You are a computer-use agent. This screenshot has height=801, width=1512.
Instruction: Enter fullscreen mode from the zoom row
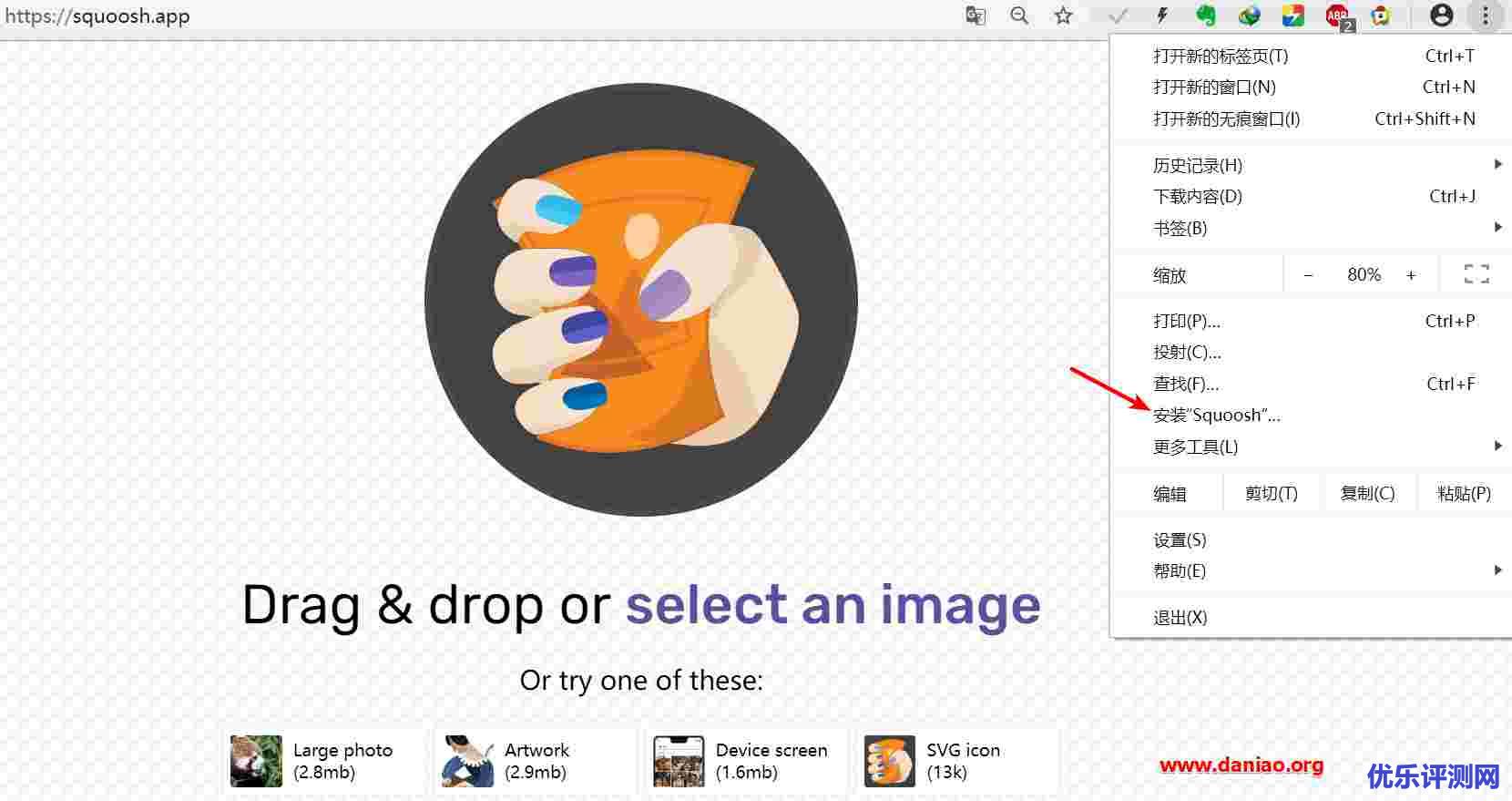pyautogui.click(x=1476, y=274)
